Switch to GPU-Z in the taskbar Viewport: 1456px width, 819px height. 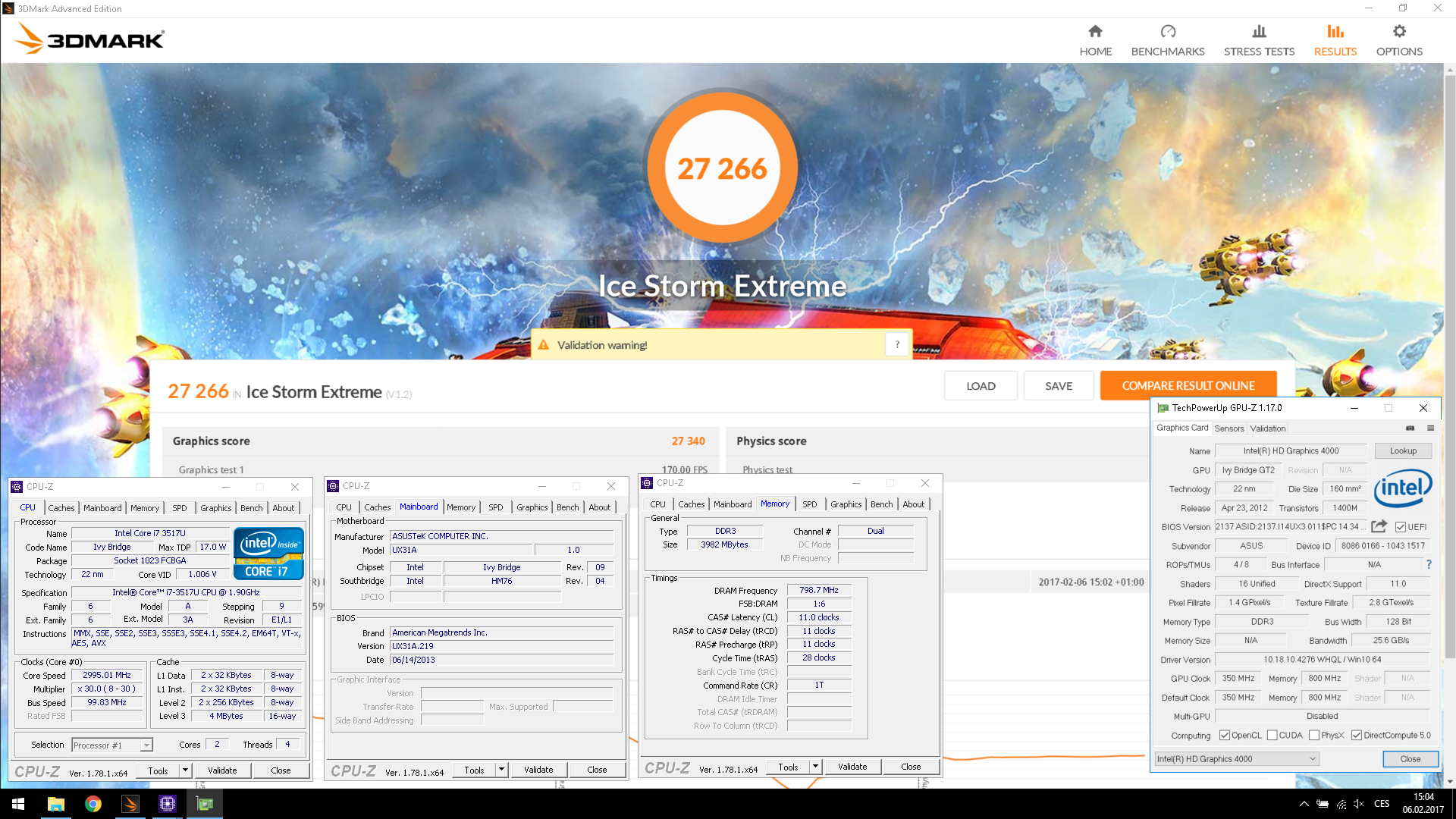[x=205, y=804]
